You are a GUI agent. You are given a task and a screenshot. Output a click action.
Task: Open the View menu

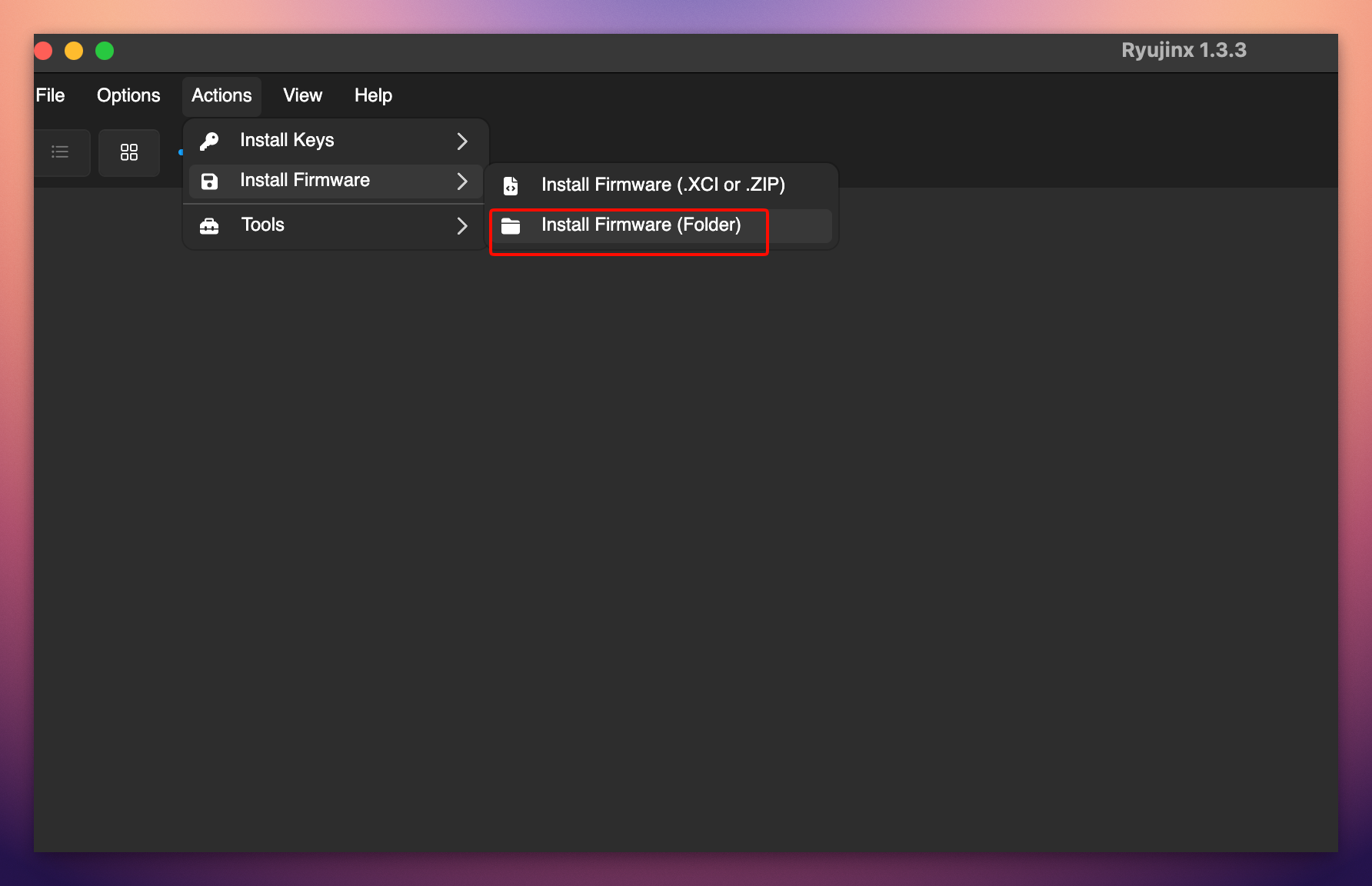point(302,95)
